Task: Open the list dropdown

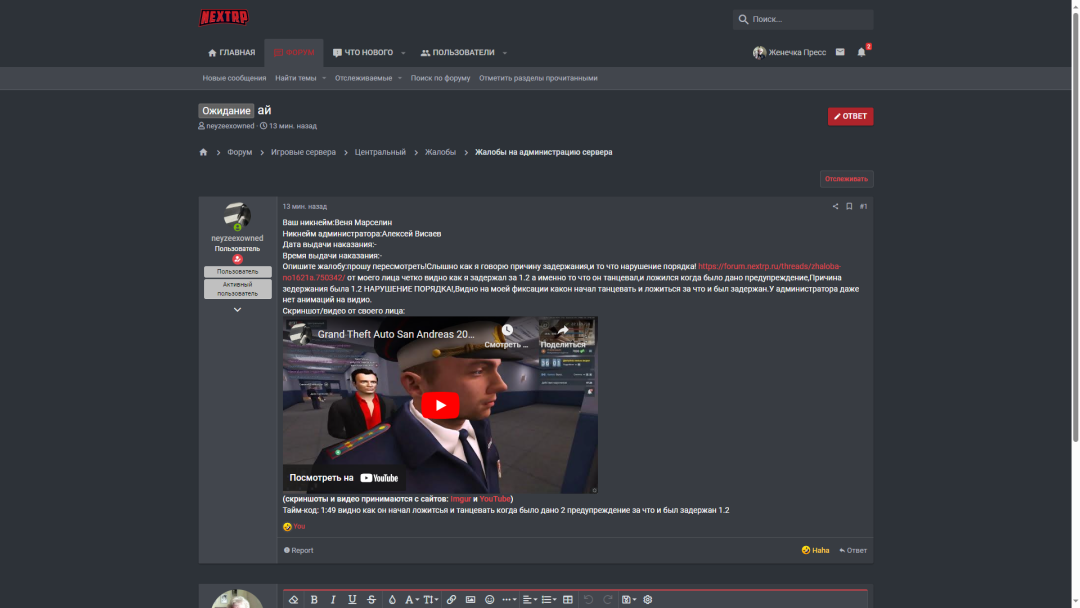Action: tap(548, 600)
